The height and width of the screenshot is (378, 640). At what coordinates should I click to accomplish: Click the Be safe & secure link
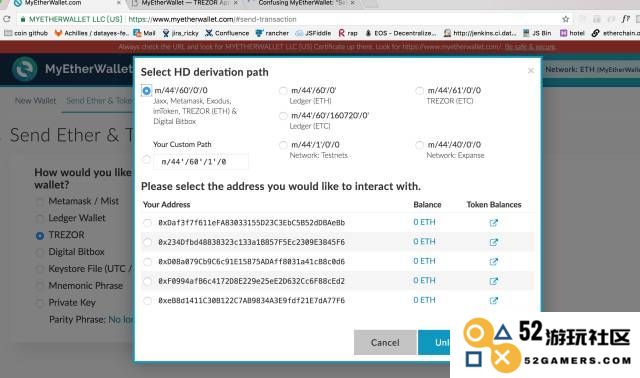(x=530, y=47)
